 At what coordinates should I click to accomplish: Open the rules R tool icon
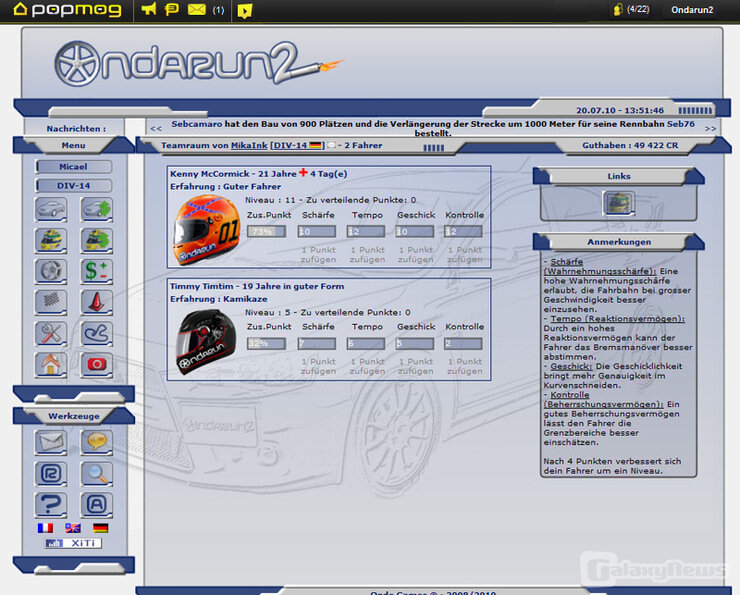[x=51, y=473]
